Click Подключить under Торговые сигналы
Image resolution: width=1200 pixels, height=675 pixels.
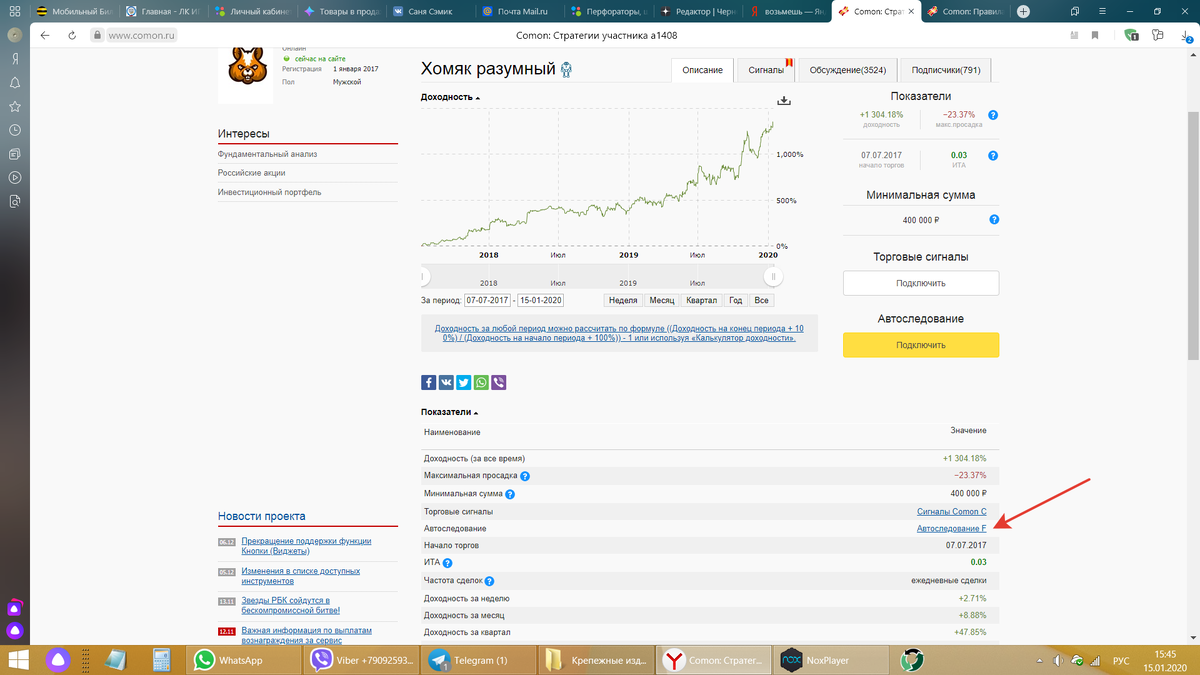coord(921,283)
